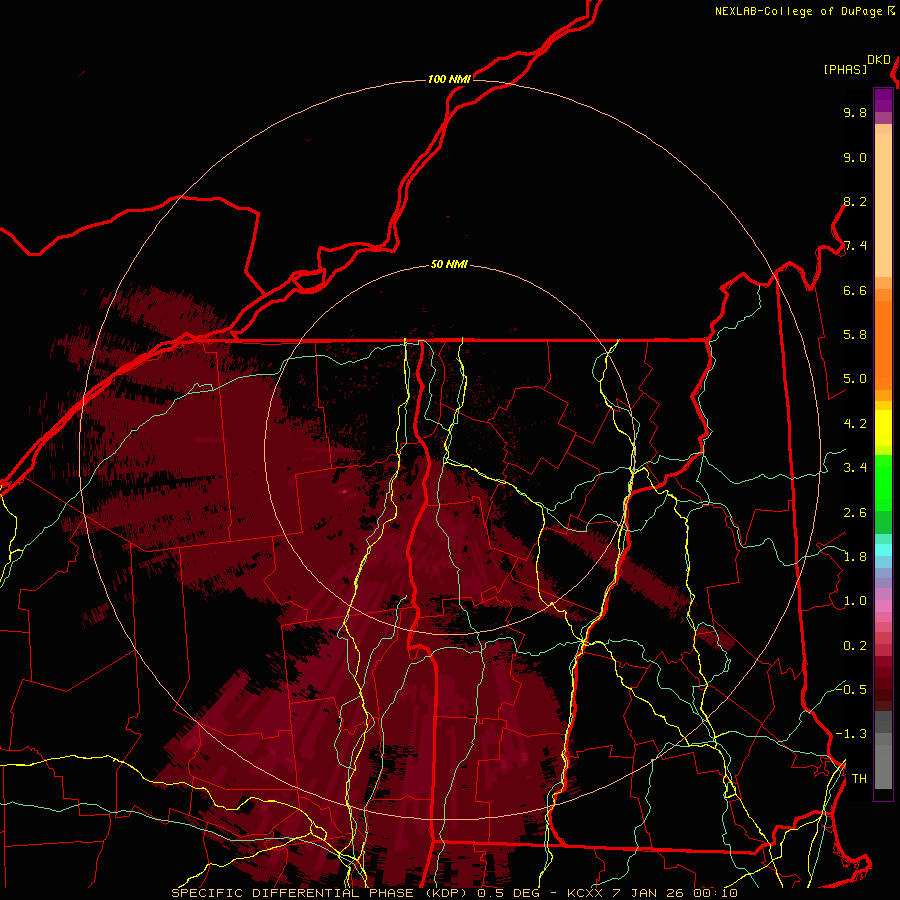The width and height of the screenshot is (900, 900).
Task: Click the [PHAS] units label
Action: click(845, 70)
